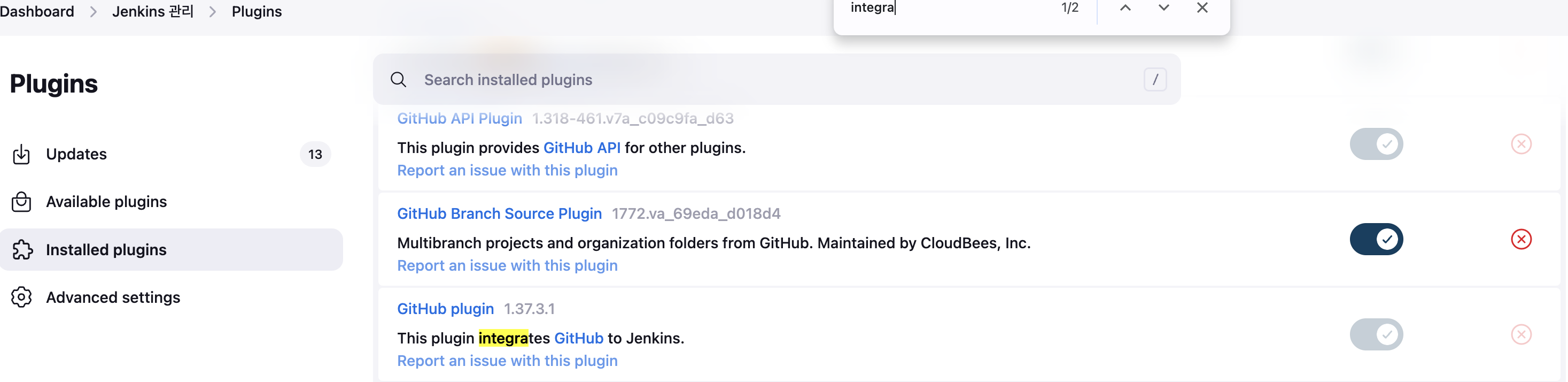This screenshot has height=382, width=1568.
Task: Uninstall the GitHub Branch Source Plugin
Action: point(1520,240)
